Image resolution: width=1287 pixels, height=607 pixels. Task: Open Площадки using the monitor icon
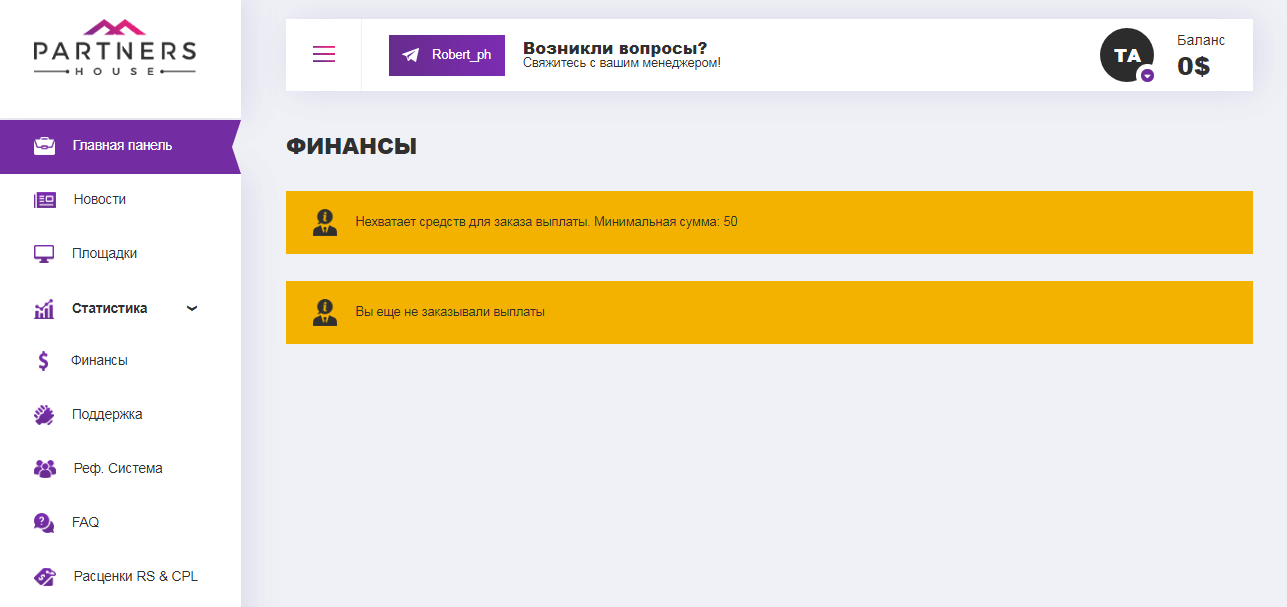click(x=44, y=253)
